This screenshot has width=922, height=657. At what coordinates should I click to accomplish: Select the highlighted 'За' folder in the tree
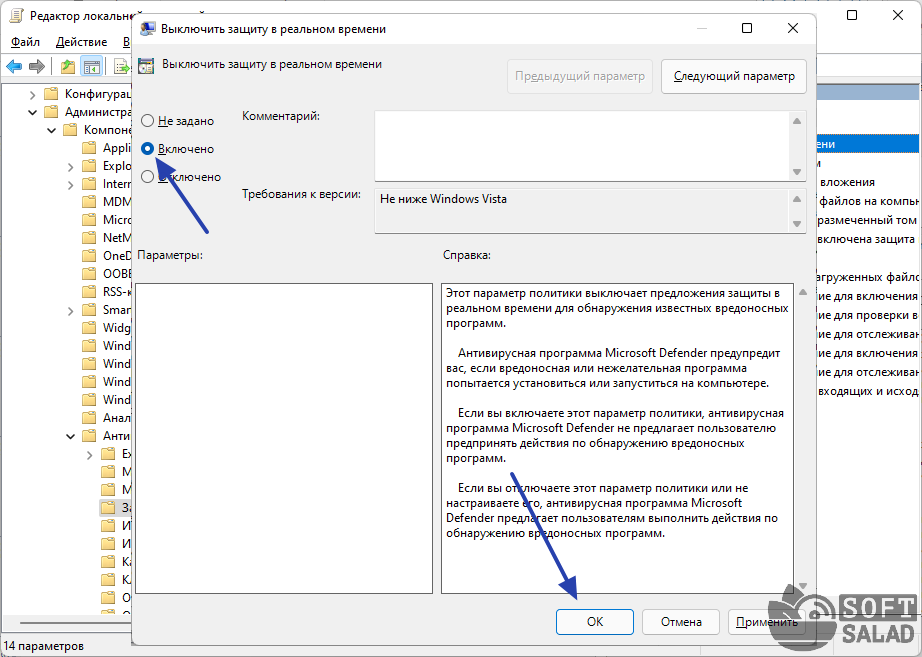(x=116, y=508)
